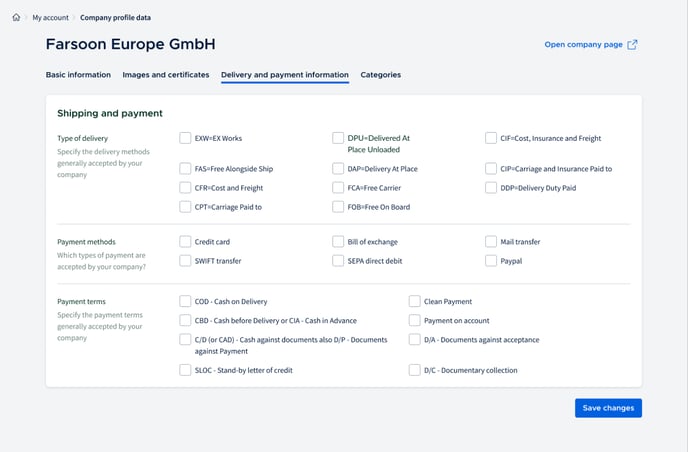Select SEPA direct debit checkbox
Viewport: 688px width, 452px height.
(338, 261)
